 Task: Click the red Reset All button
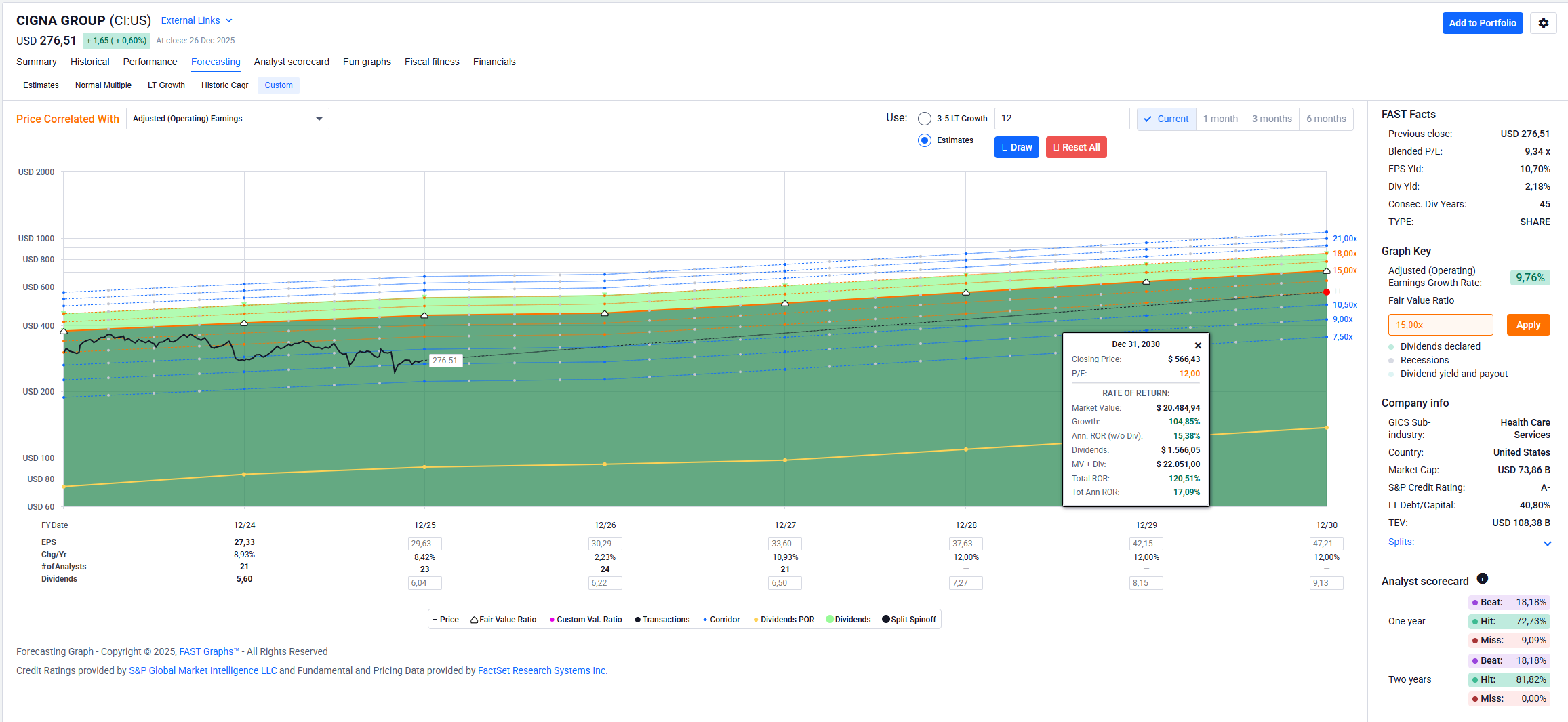pyautogui.click(x=1077, y=147)
